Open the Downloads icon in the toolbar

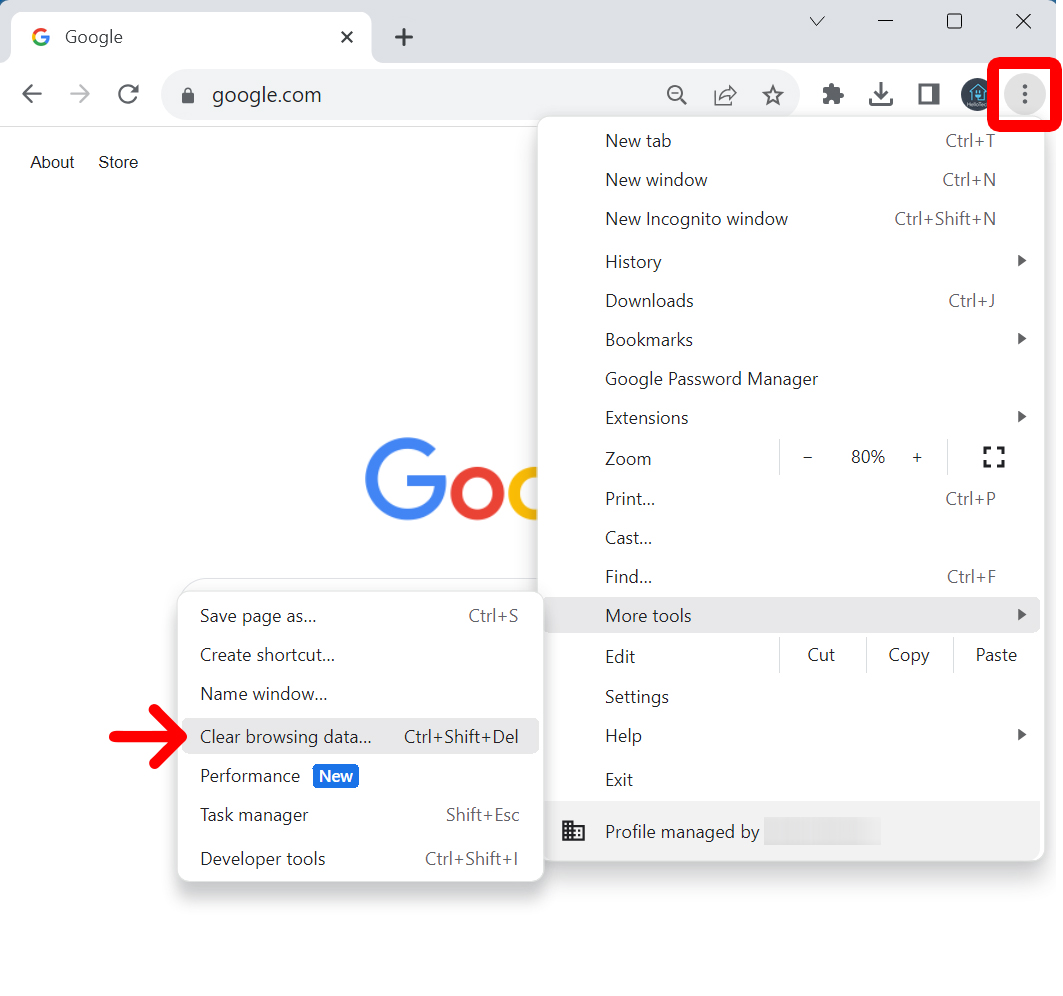click(x=881, y=93)
